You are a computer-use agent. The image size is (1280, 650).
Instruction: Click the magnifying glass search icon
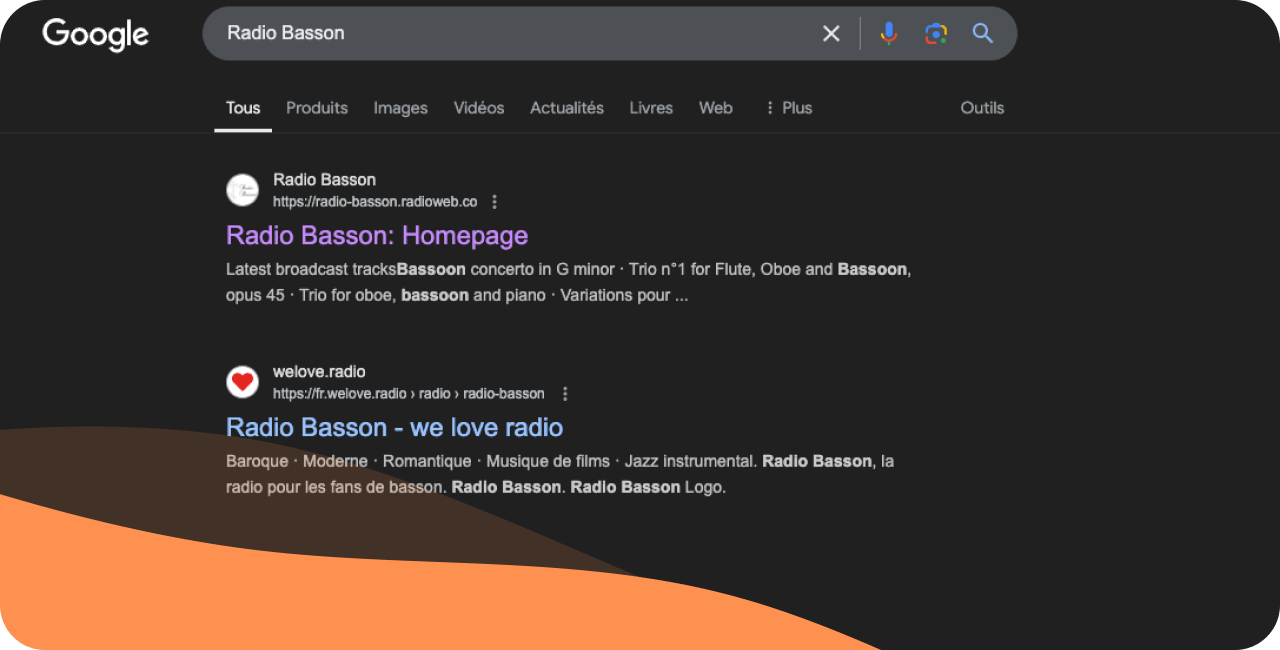(x=982, y=33)
